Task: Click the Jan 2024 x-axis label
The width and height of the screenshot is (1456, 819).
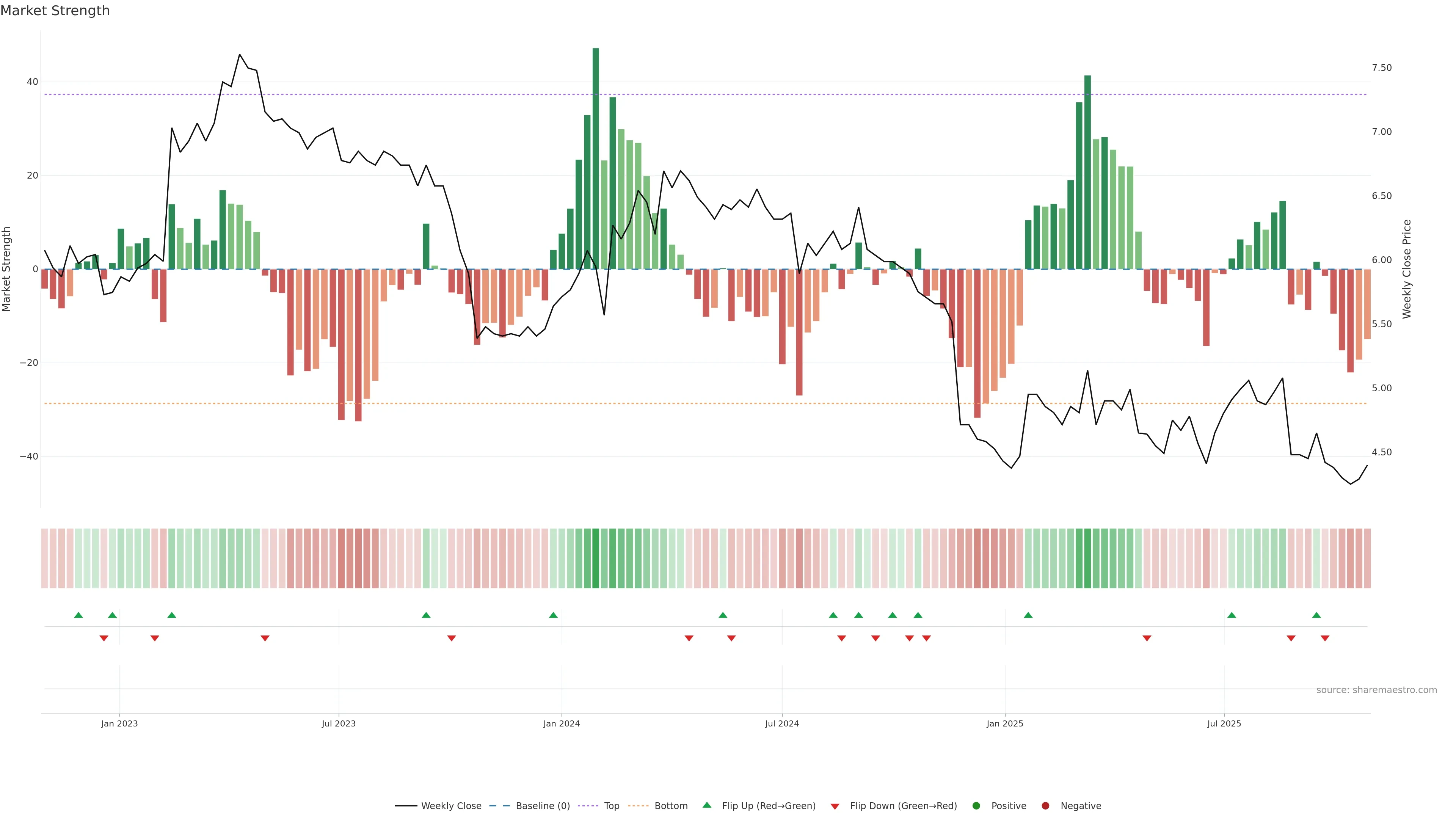Action: [561, 723]
